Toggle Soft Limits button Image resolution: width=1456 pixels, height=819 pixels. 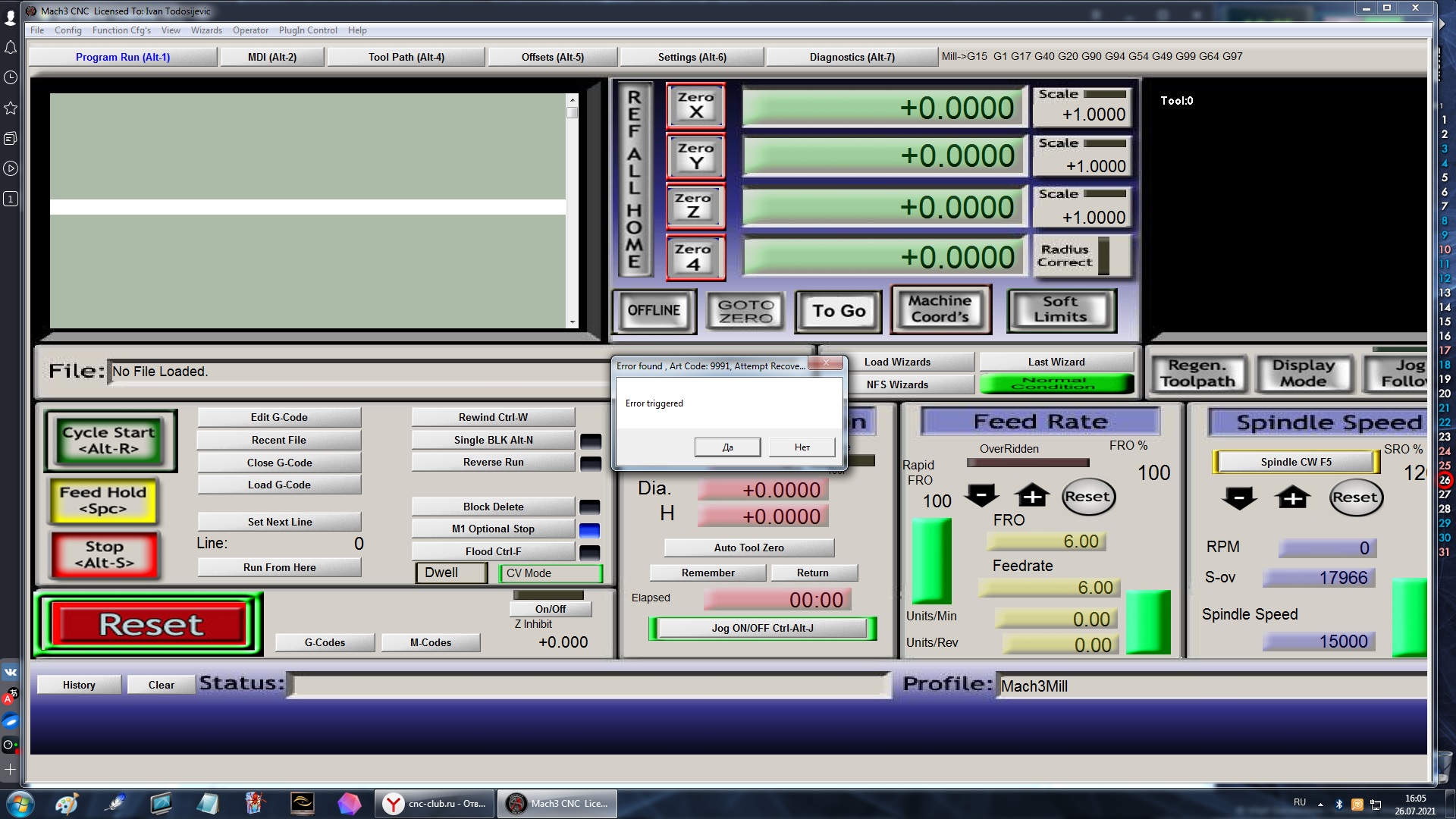(x=1060, y=309)
